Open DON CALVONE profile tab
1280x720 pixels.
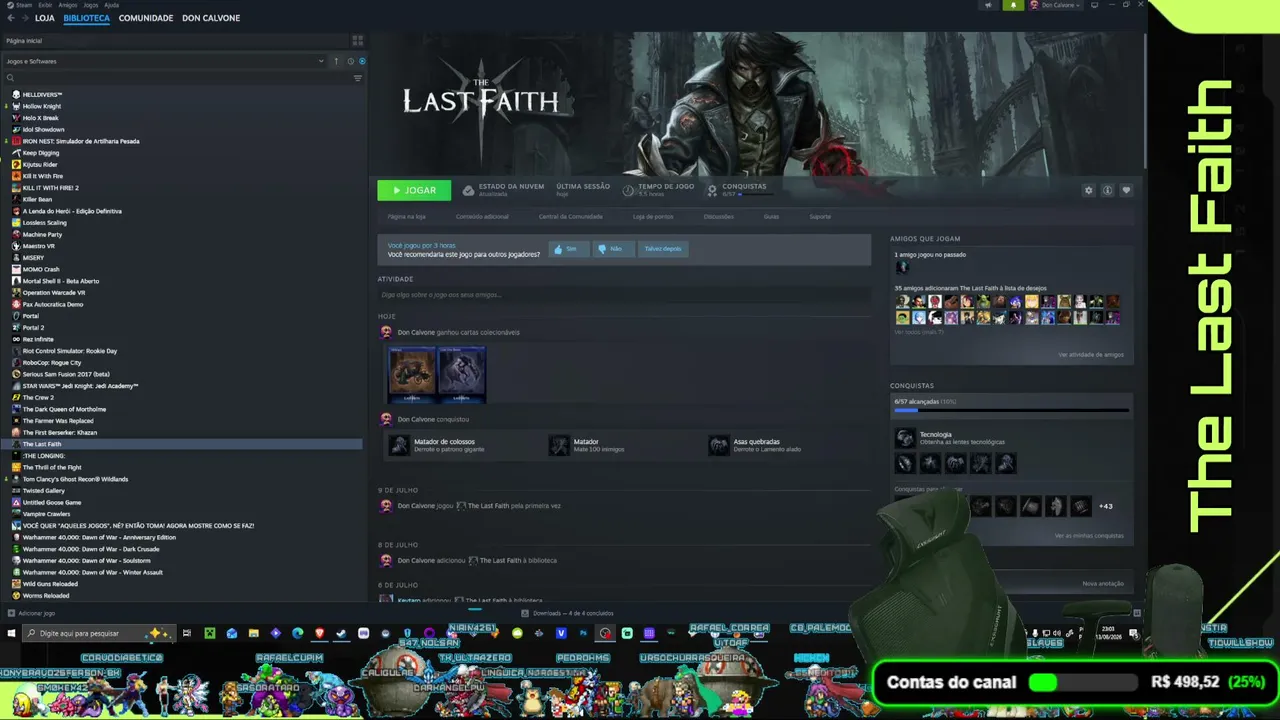(x=211, y=18)
